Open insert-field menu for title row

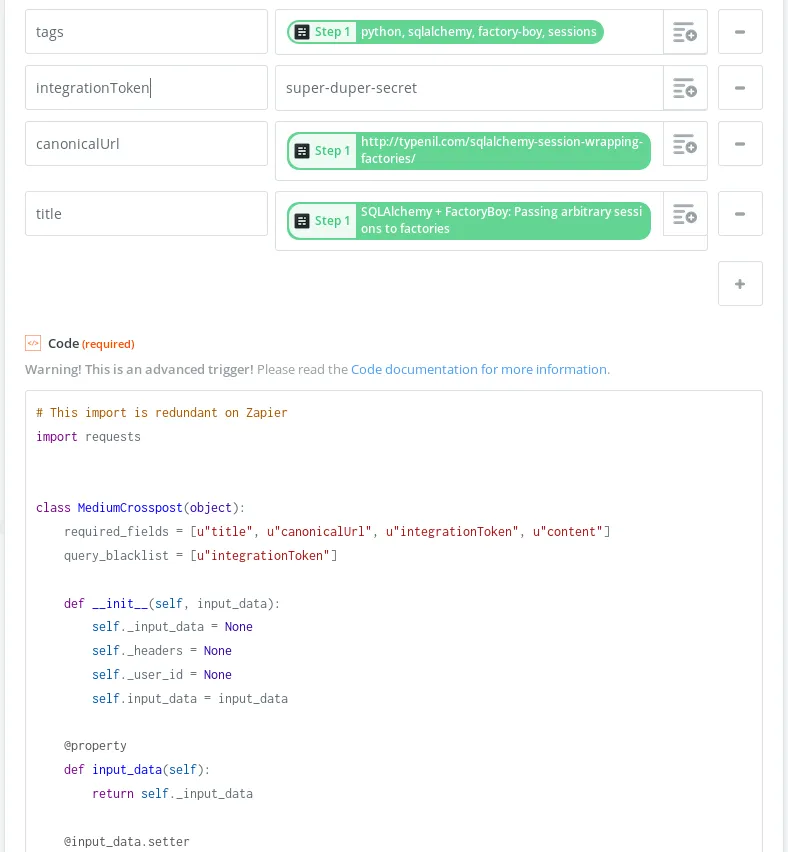[x=685, y=214]
